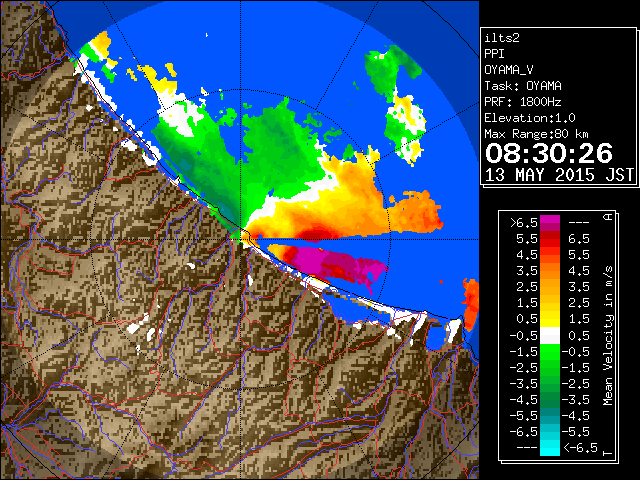
Task: Click the 'ilts2' label in info box
Action: click(502, 38)
